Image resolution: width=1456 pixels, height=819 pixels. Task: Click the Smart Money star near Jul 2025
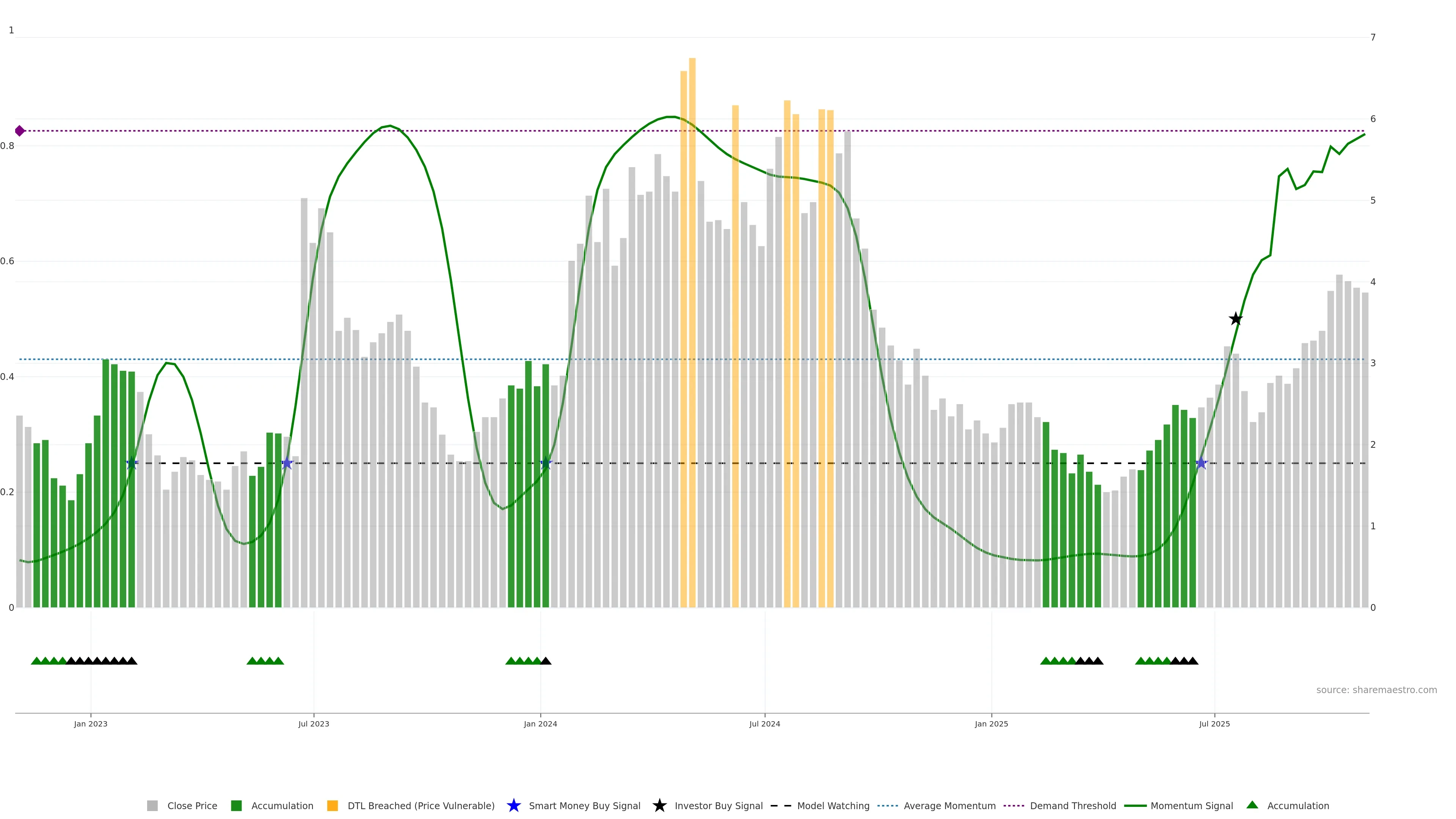click(x=1202, y=463)
